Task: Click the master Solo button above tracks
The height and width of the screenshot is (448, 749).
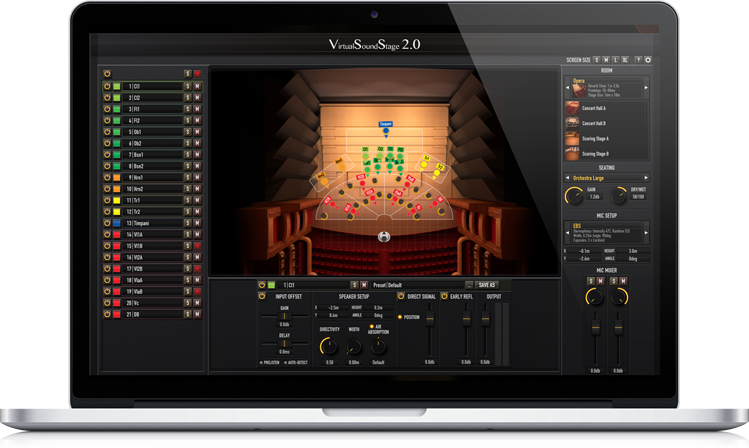Action: pyautogui.click(x=188, y=74)
